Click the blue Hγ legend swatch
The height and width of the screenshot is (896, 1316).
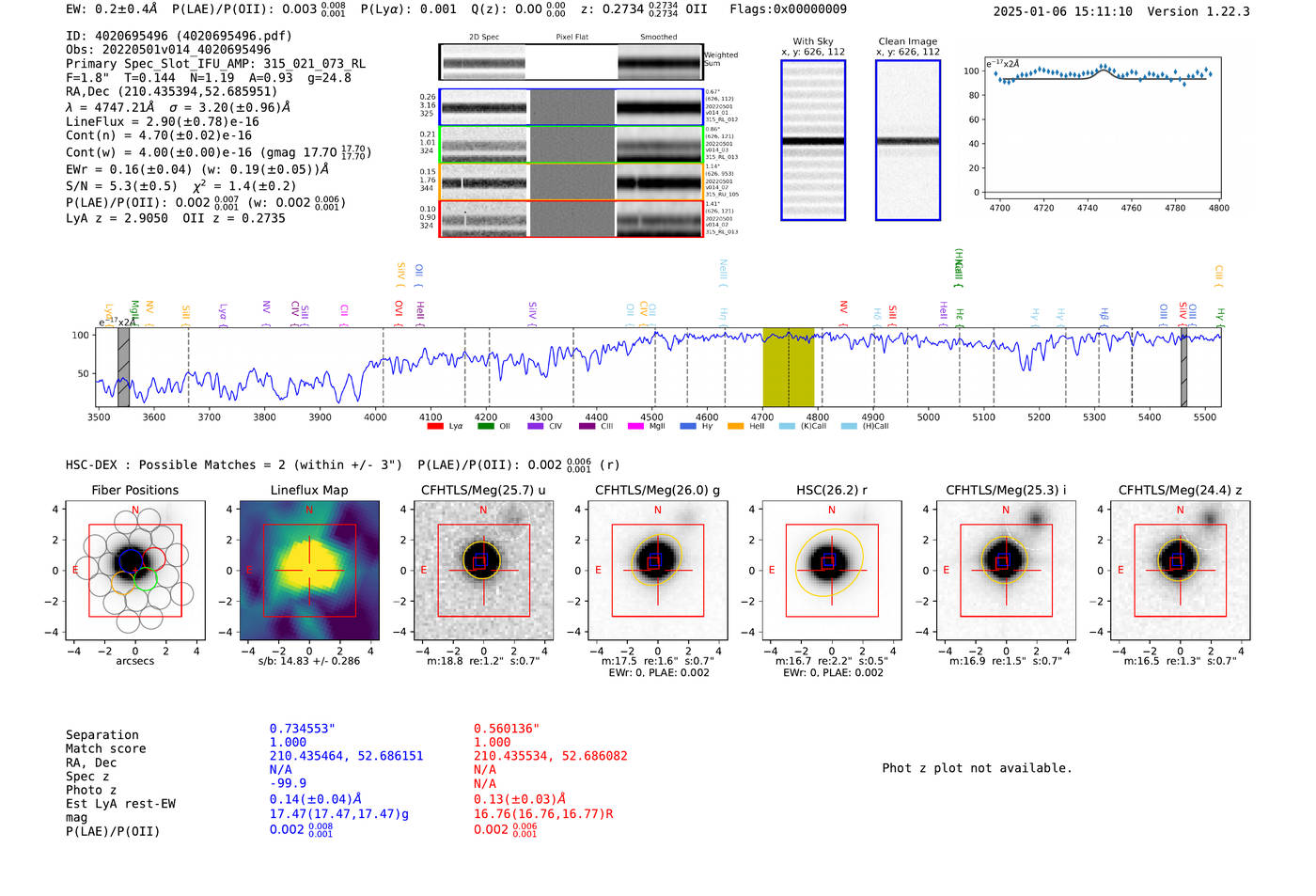[x=688, y=427]
